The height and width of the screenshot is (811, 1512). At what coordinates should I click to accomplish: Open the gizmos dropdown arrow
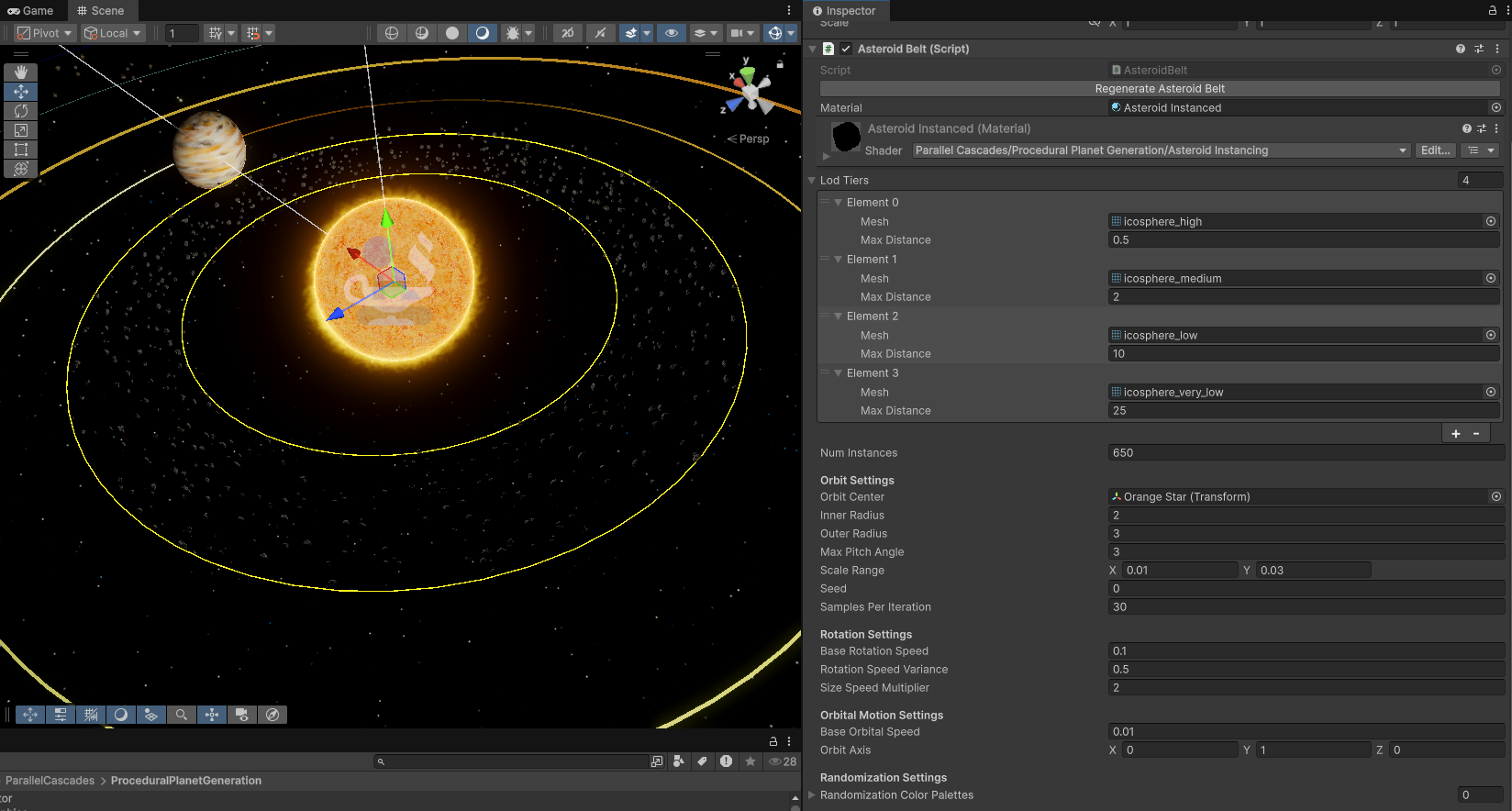[791, 33]
